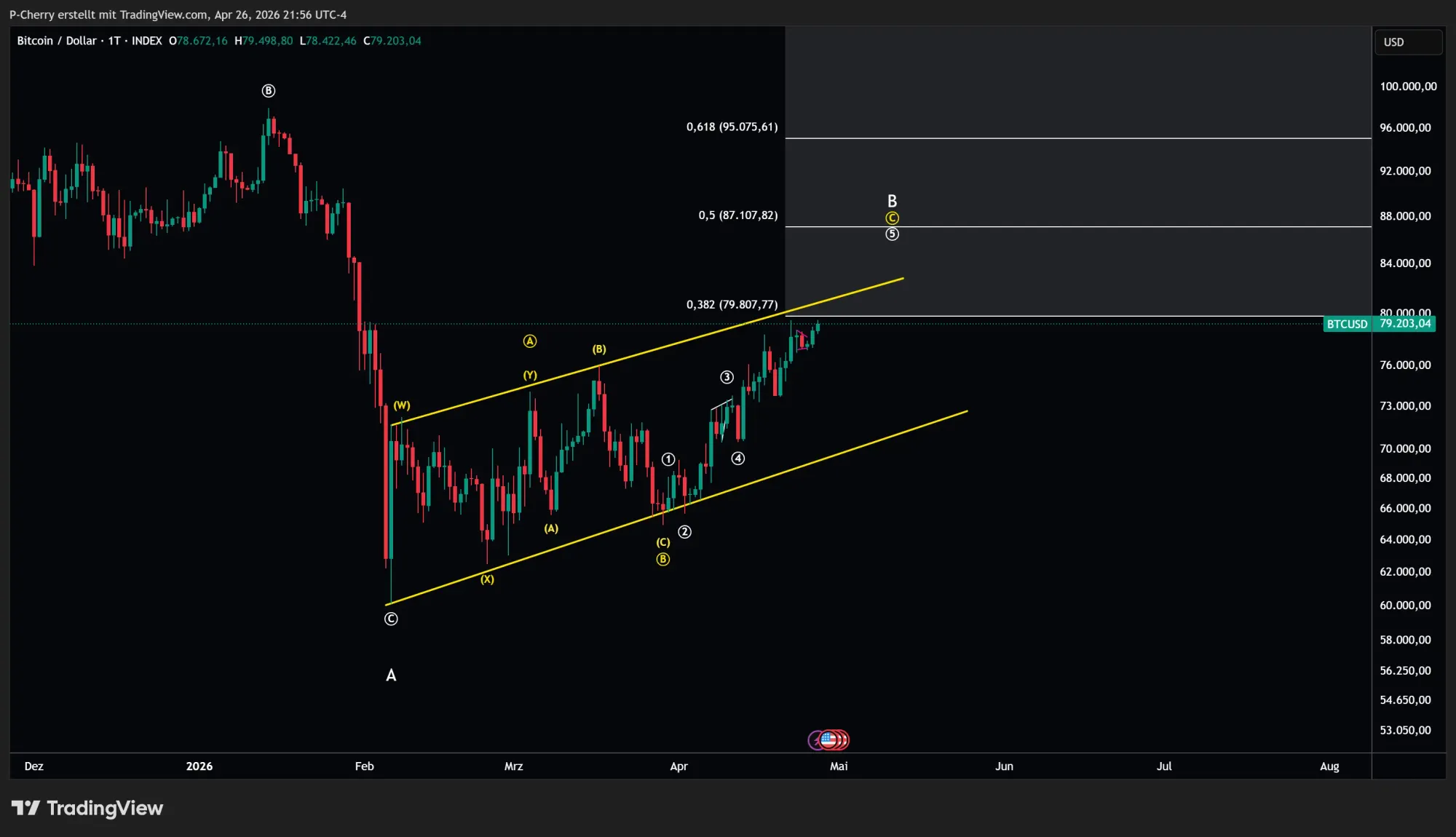Click the Mai label on the time axis
Viewport: 1456px width, 837px height.
click(839, 766)
